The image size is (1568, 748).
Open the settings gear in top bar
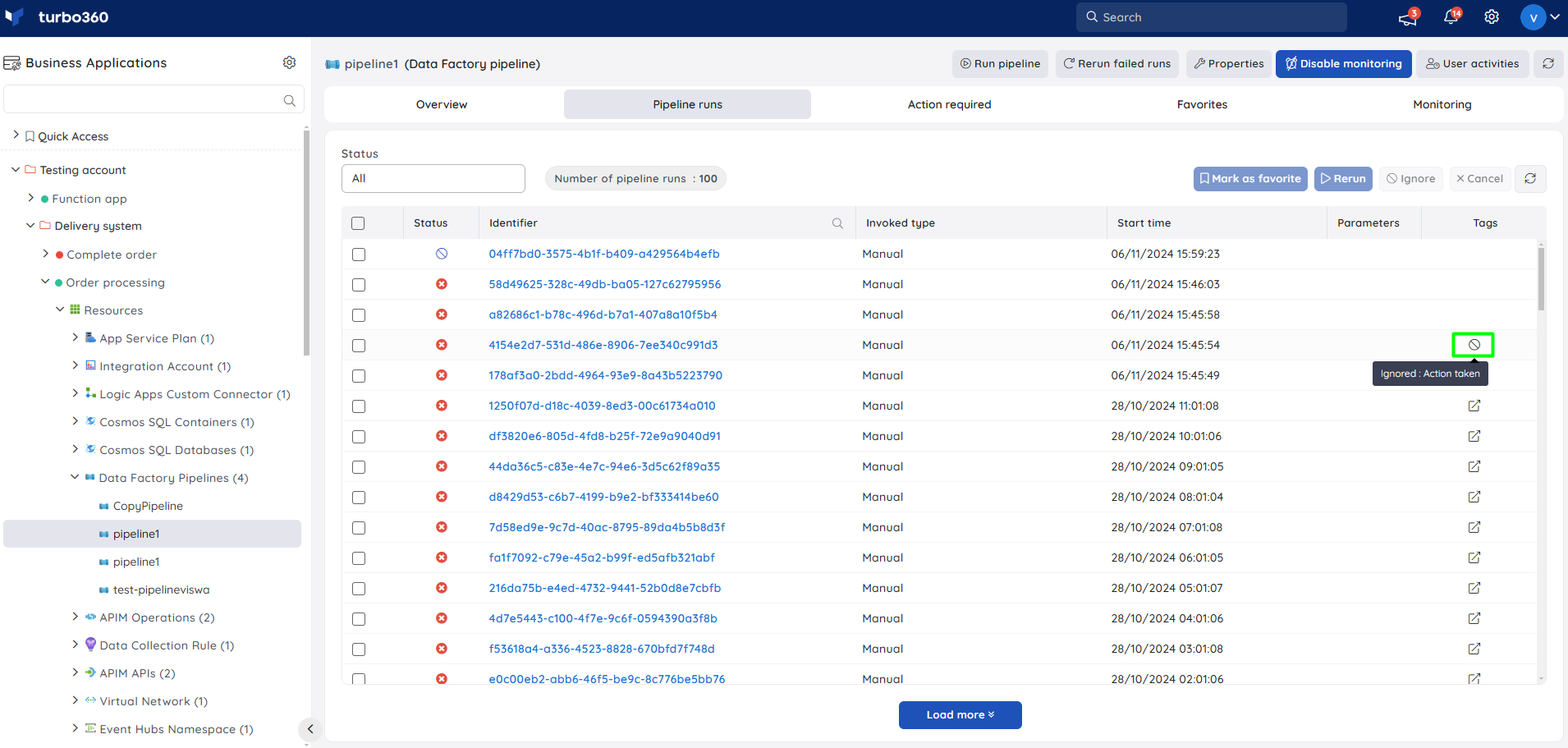coord(1492,17)
